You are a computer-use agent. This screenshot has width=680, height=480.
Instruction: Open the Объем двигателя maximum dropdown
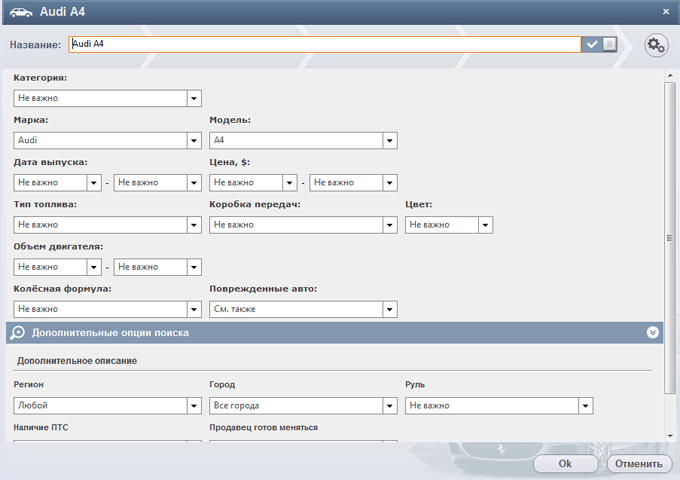pyautogui.click(x=157, y=267)
